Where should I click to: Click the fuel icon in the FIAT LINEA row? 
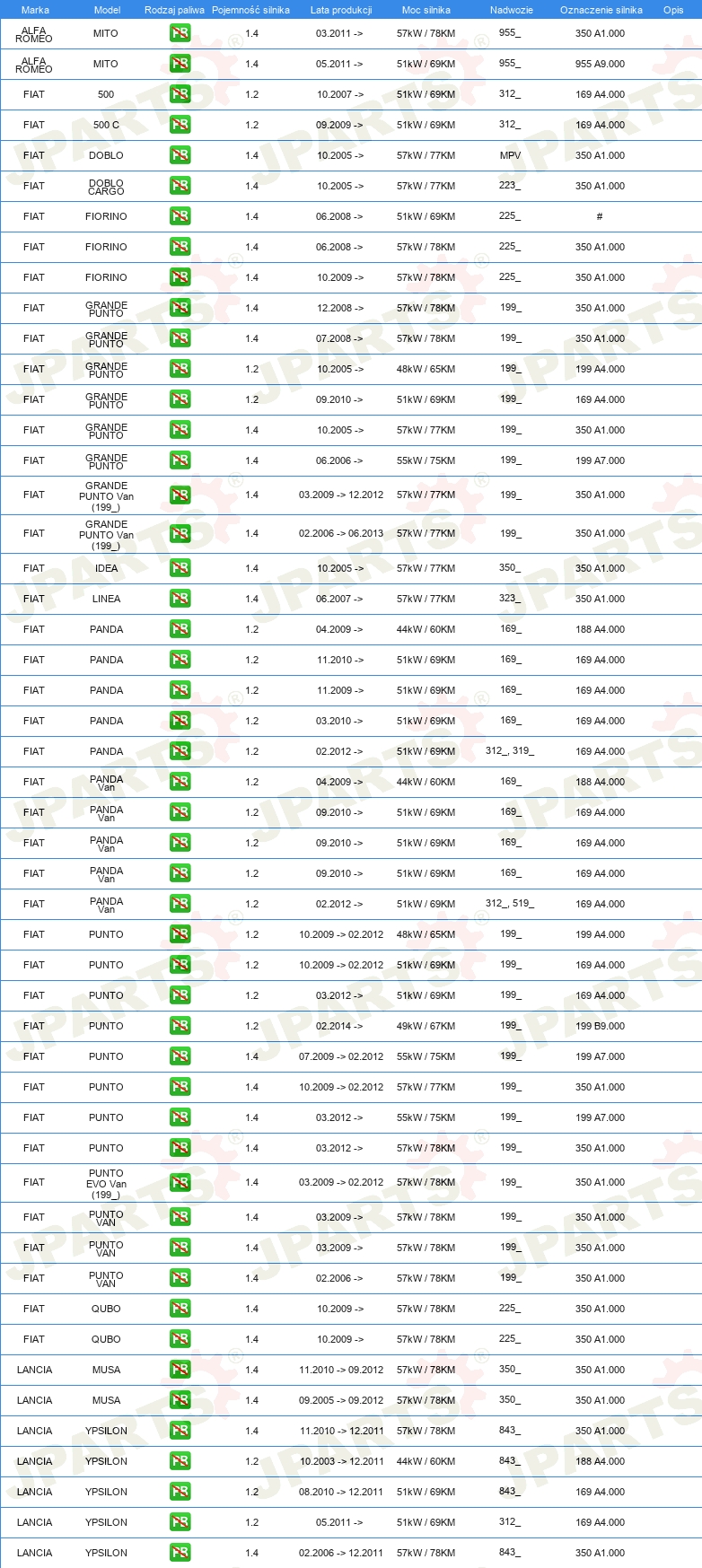[x=180, y=599]
